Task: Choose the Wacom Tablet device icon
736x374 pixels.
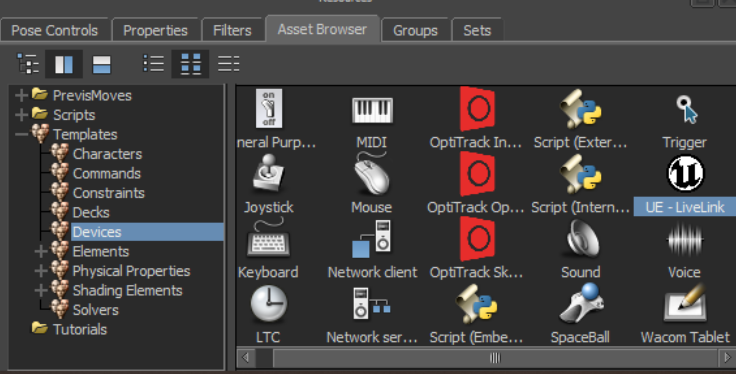Action: [685, 303]
